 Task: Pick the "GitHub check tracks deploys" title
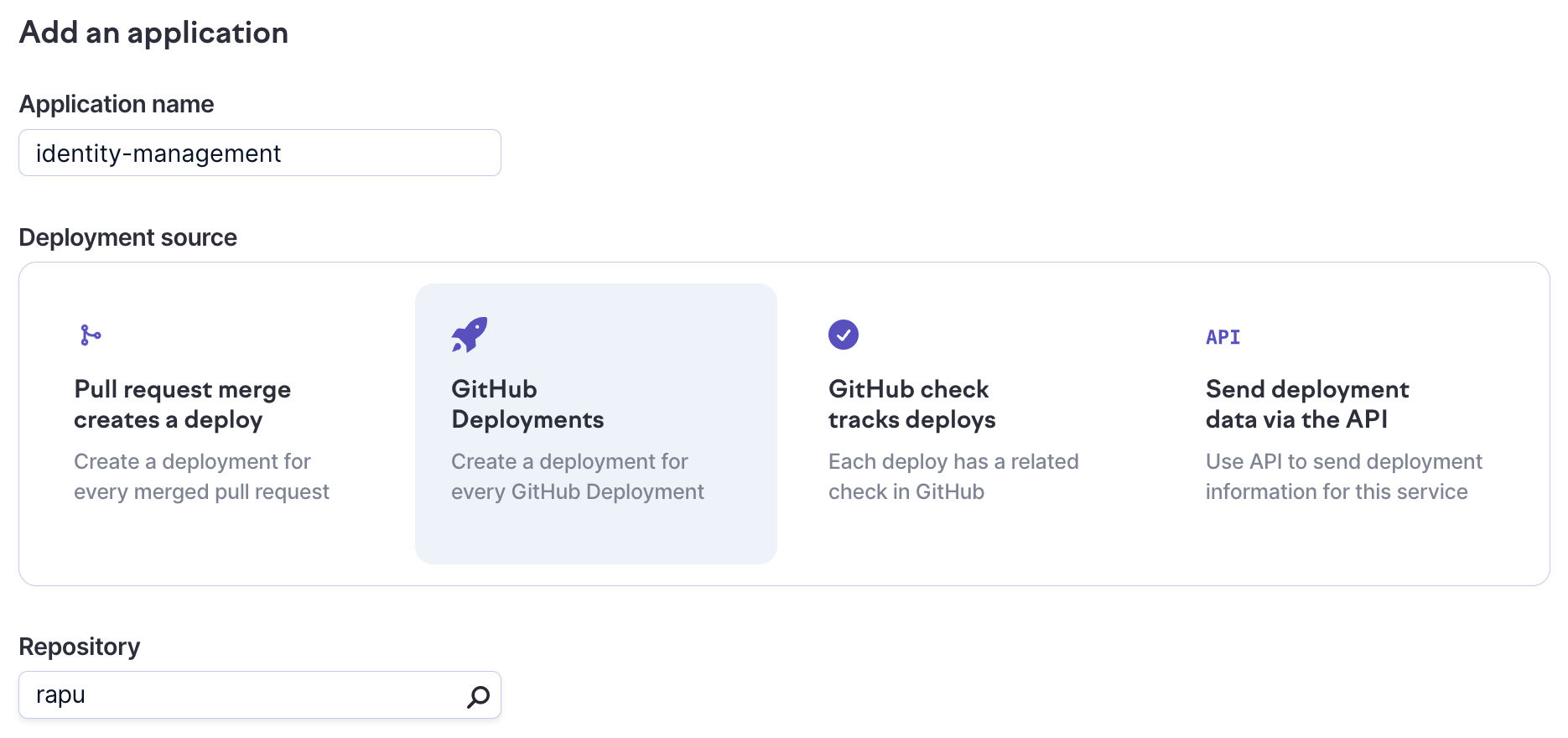(x=911, y=404)
